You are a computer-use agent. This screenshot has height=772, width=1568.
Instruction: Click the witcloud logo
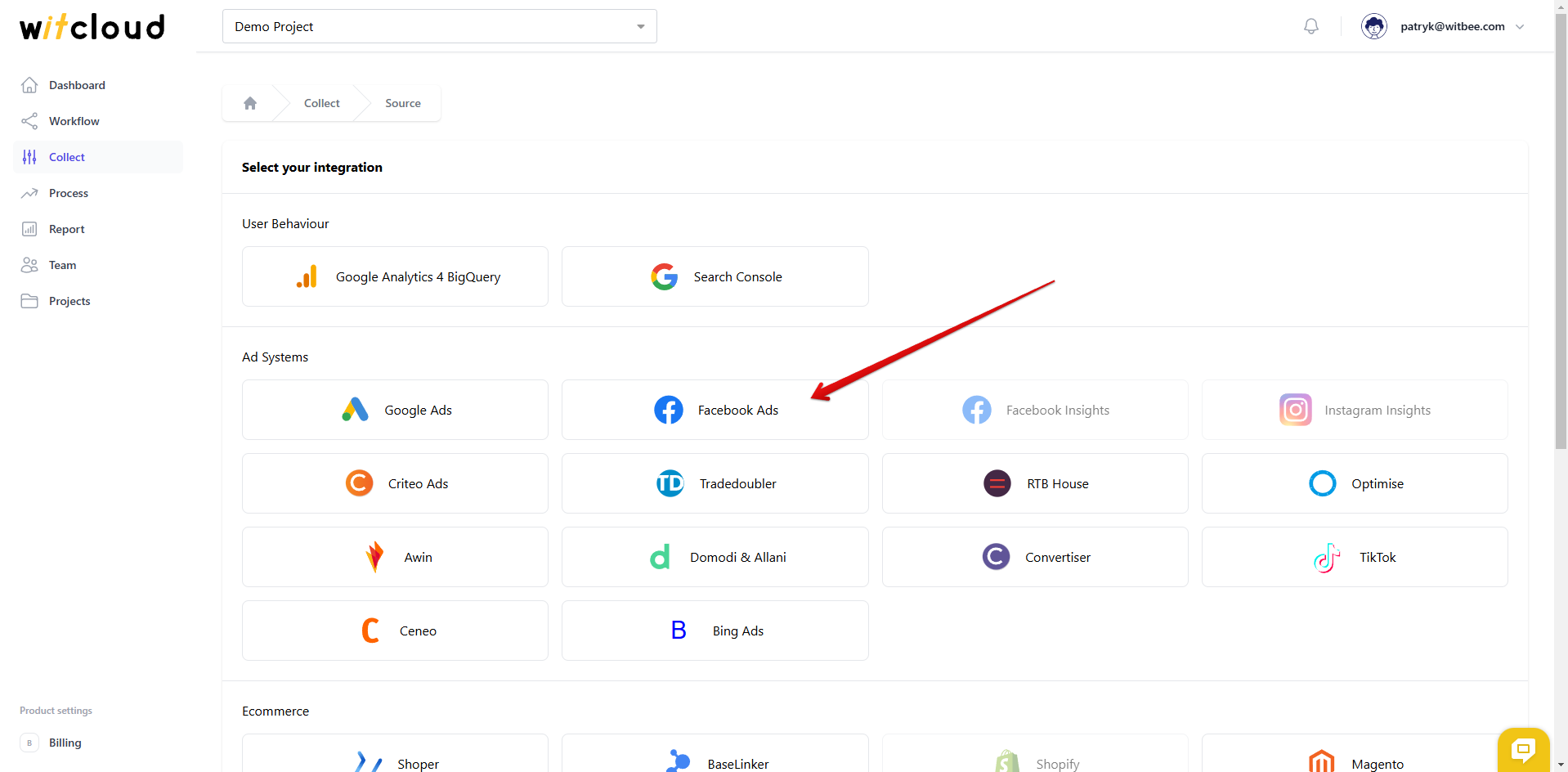point(92,27)
